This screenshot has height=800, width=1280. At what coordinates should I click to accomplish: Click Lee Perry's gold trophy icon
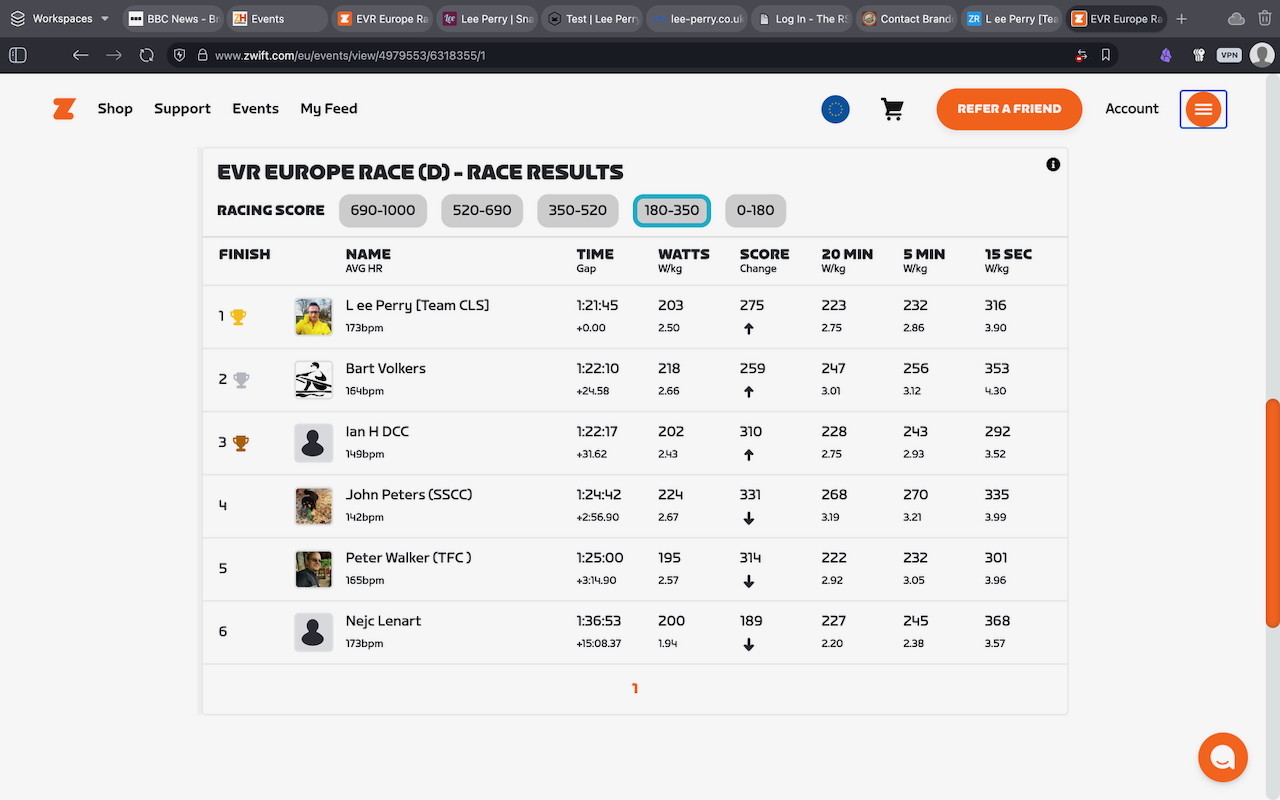coord(238,317)
